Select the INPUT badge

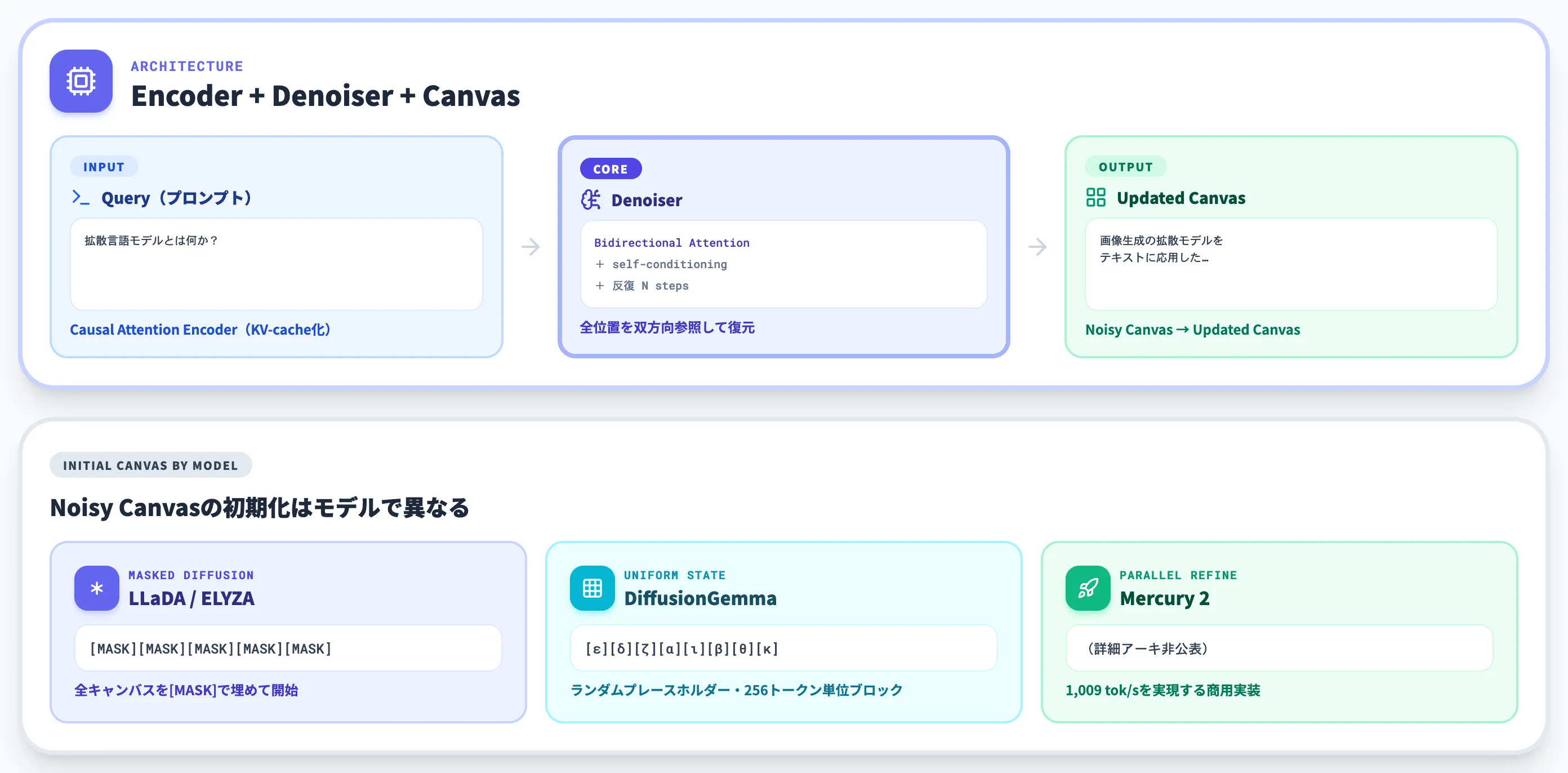tap(104, 167)
